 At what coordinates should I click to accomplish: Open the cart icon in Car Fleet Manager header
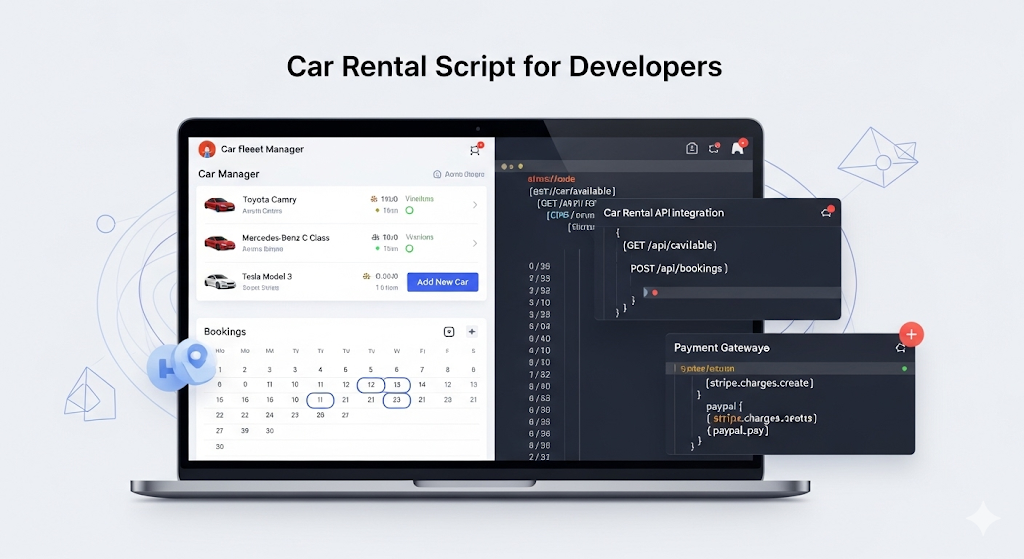coord(475,150)
